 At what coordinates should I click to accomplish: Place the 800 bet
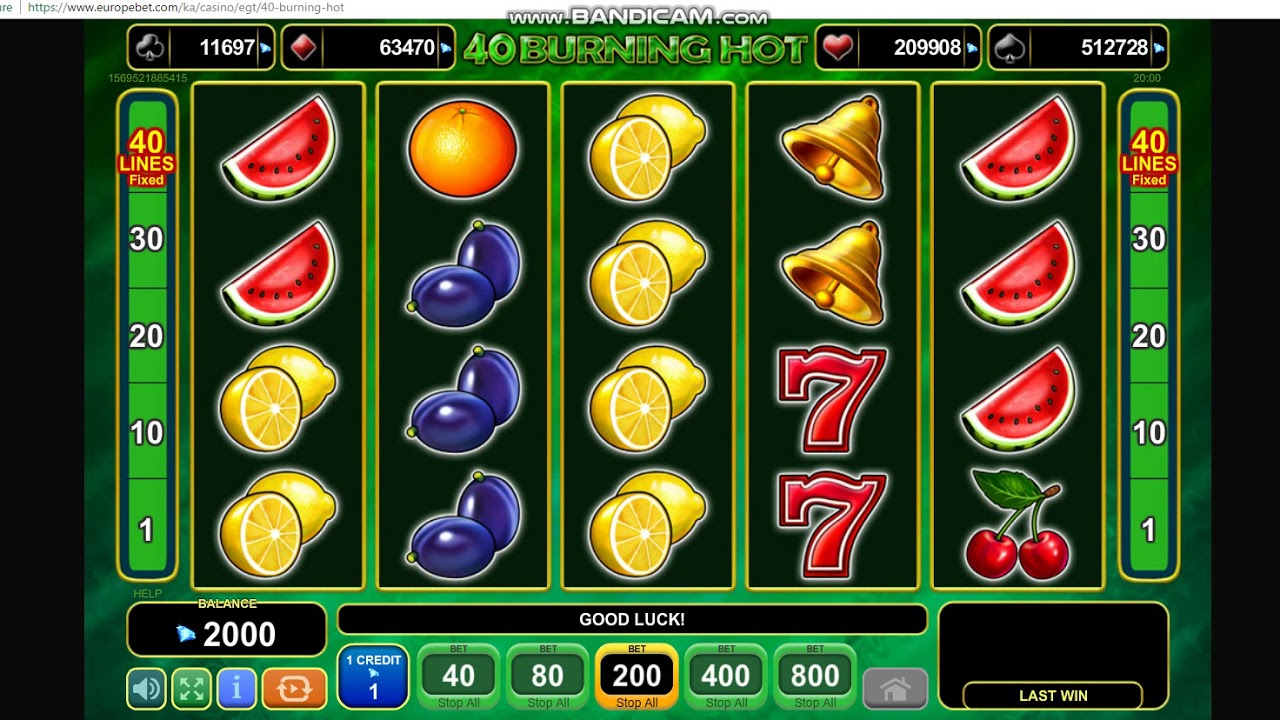[815, 677]
